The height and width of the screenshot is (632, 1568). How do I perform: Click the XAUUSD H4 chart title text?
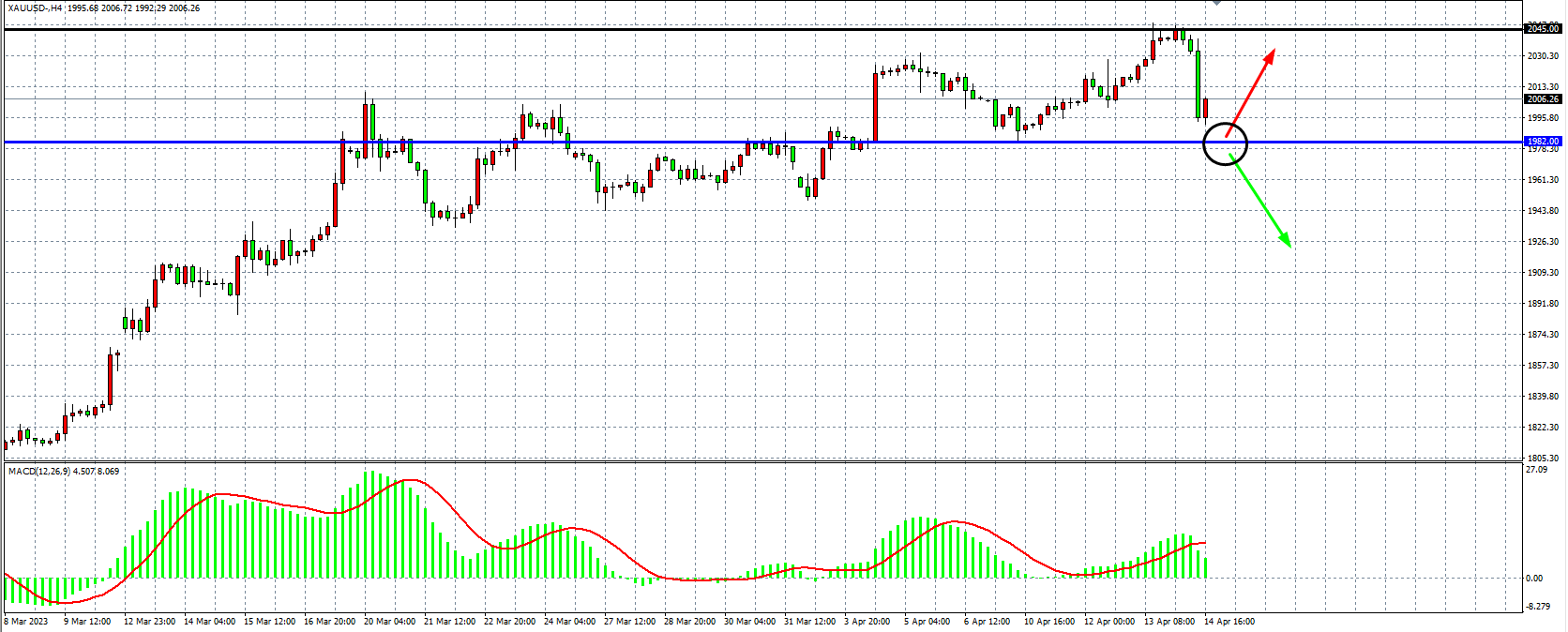tap(103, 8)
